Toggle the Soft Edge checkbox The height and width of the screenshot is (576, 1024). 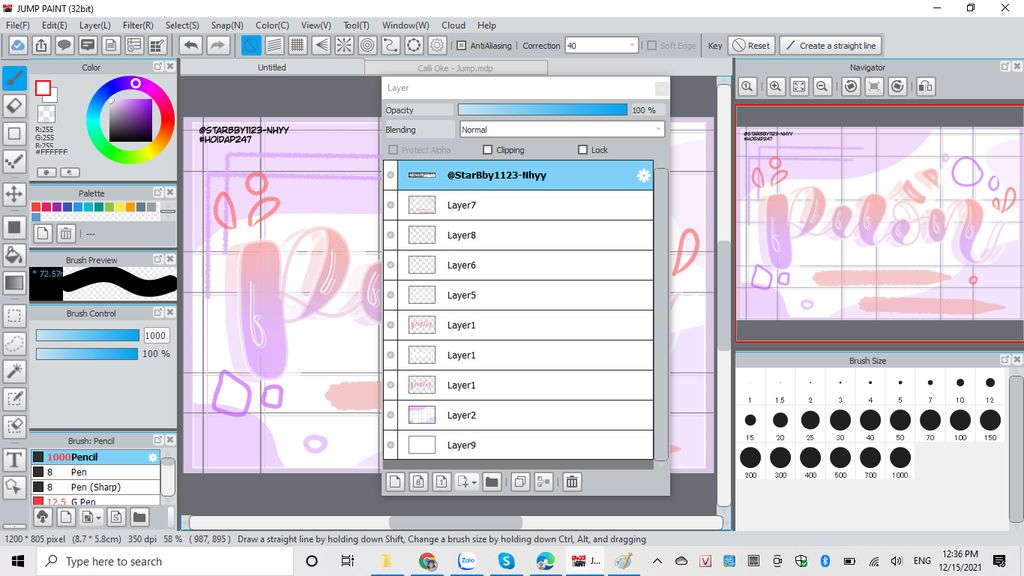pyautogui.click(x=652, y=46)
